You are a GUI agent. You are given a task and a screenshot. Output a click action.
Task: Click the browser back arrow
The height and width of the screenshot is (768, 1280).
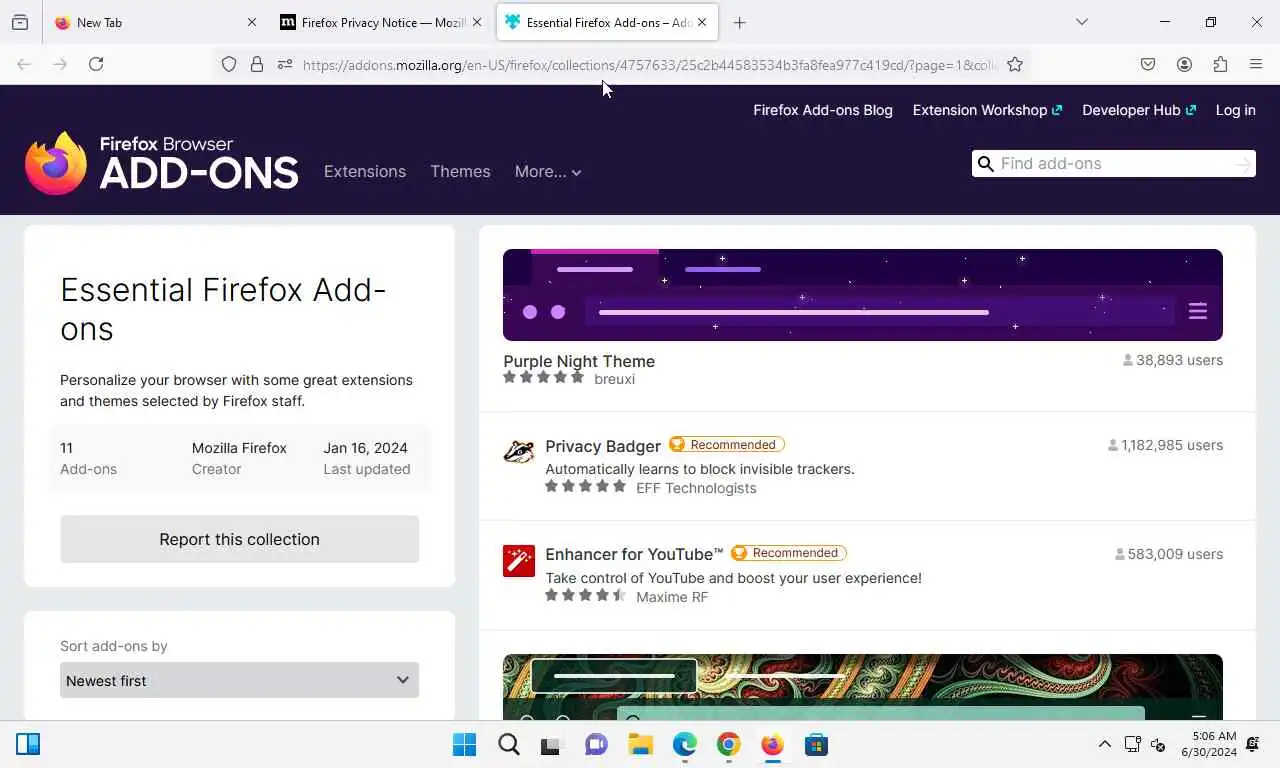[24, 64]
